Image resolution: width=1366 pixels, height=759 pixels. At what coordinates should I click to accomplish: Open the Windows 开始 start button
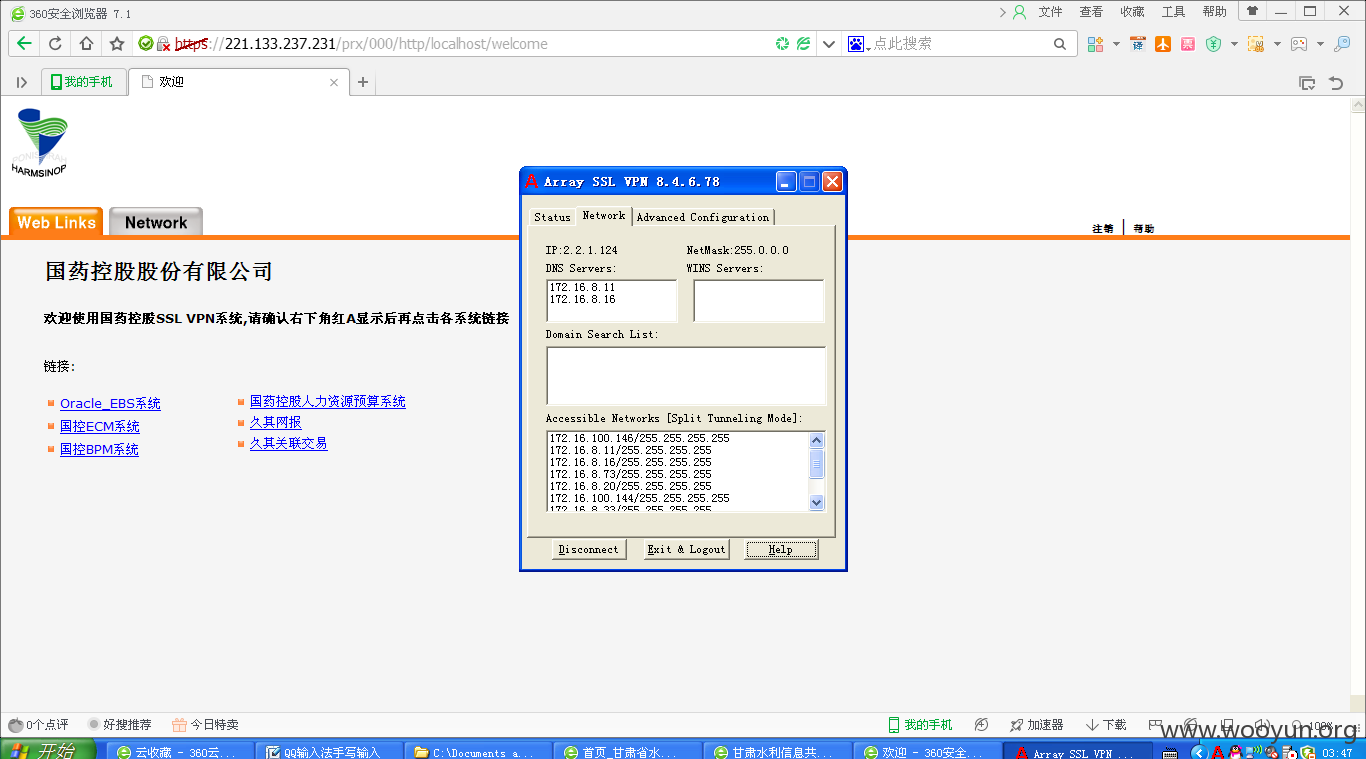click(48, 750)
